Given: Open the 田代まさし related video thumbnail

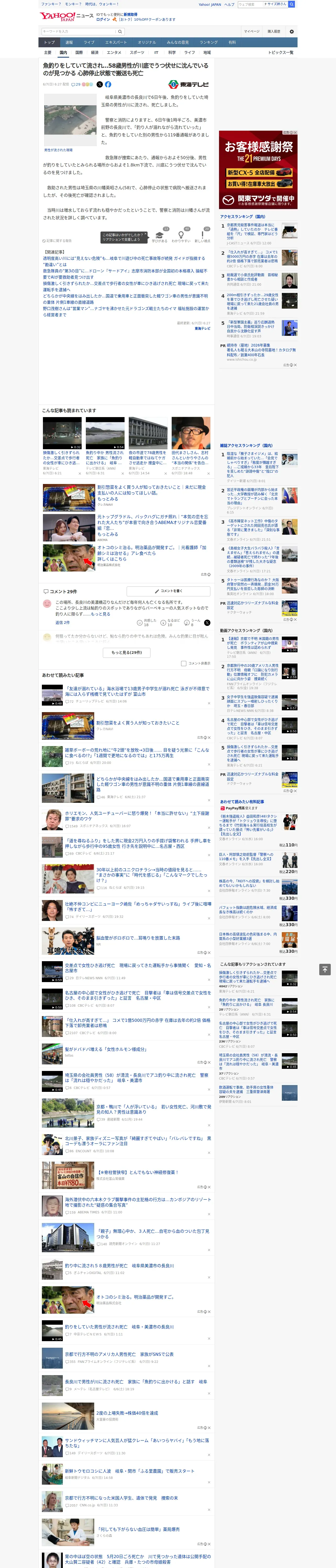Looking at the screenshot, I should (191, 433).
